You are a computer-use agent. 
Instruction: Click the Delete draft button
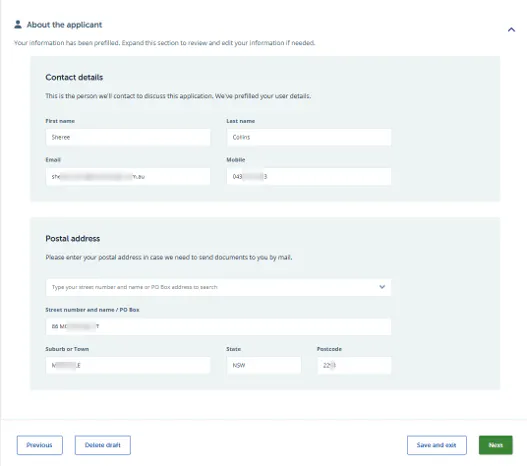coord(103,445)
